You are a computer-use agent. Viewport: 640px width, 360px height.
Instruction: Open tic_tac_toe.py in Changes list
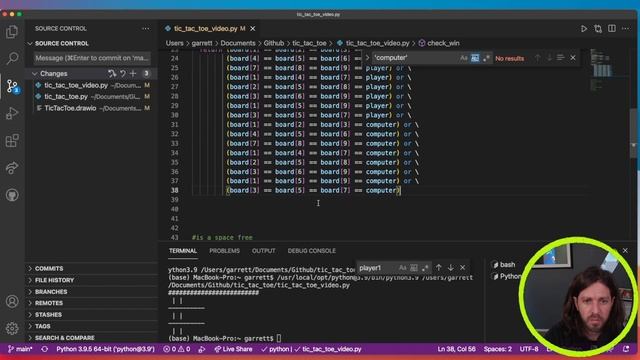(x=92, y=97)
